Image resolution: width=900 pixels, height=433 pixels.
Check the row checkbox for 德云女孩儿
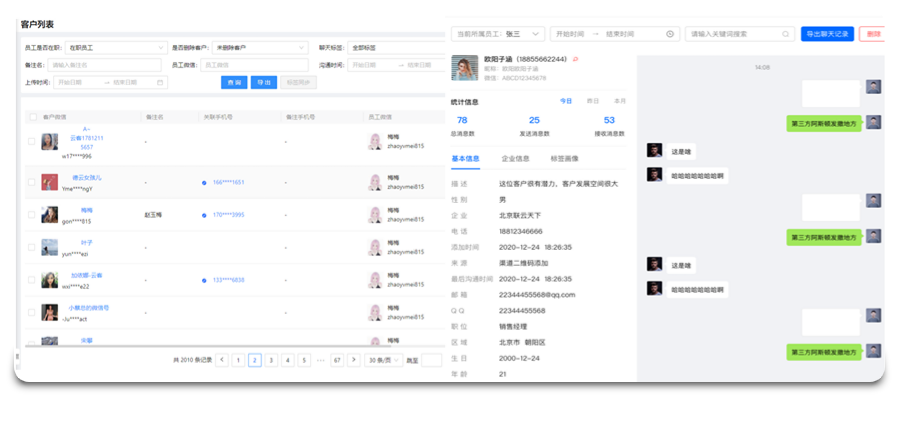(32, 182)
